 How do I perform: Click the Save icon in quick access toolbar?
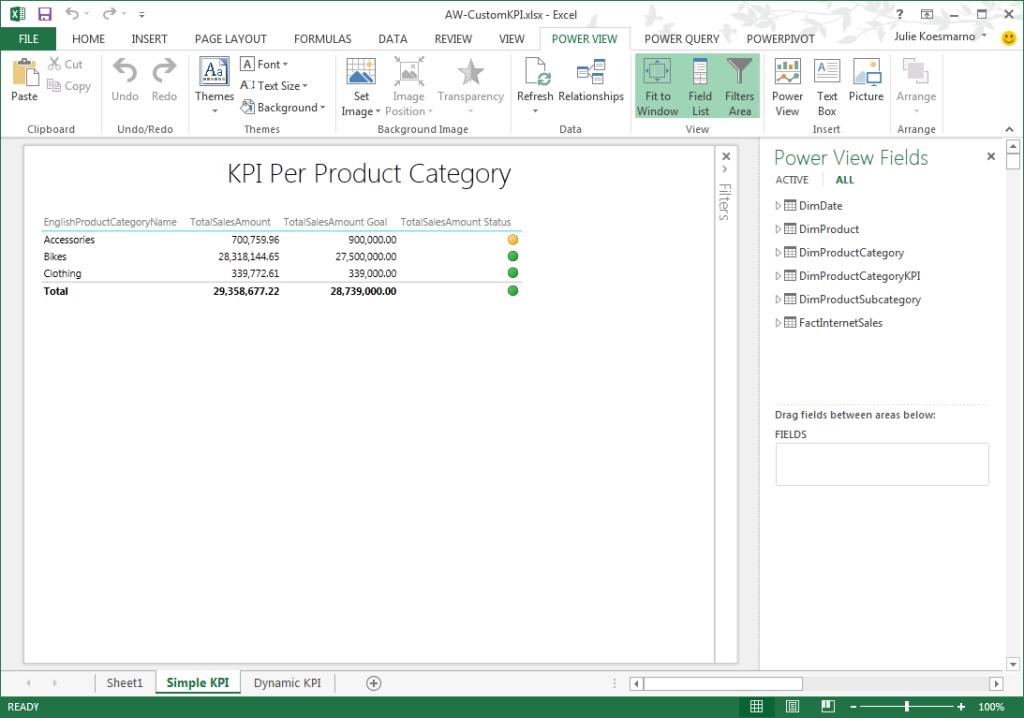click(x=44, y=14)
